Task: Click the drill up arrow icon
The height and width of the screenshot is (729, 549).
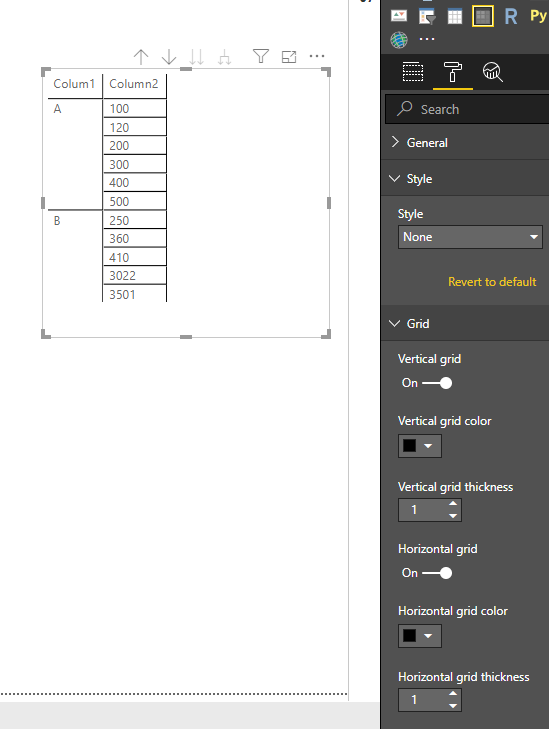Action: 141,57
